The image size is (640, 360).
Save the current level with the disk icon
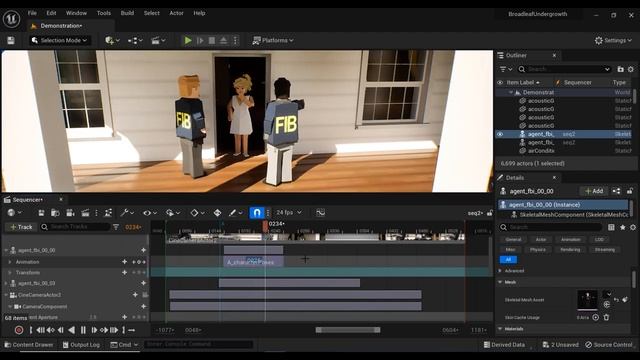11,40
